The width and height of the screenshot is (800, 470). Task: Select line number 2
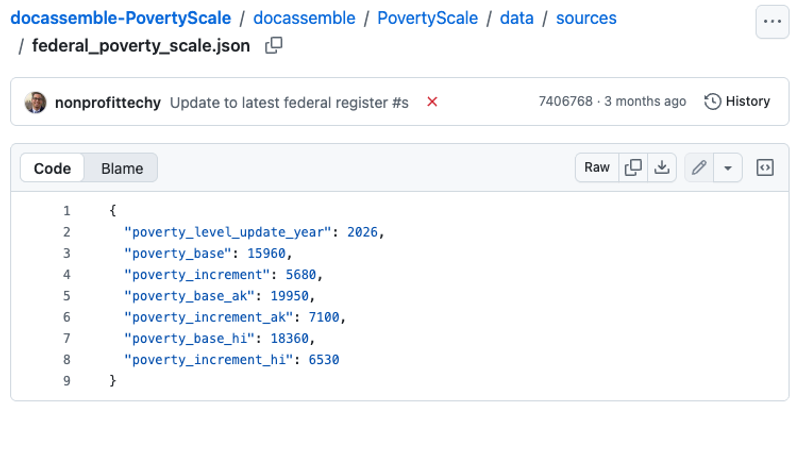(67, 232)
